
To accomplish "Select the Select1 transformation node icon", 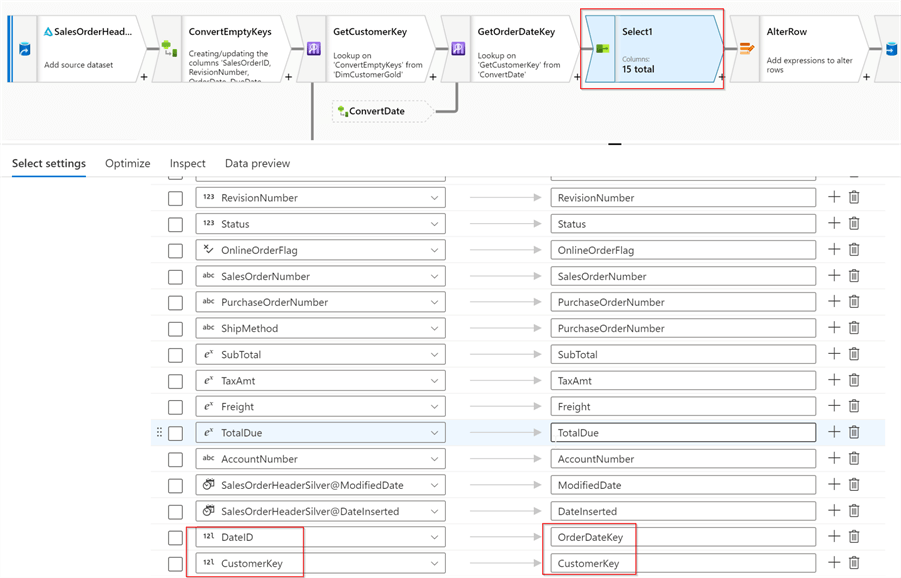I will coord(602,49).
